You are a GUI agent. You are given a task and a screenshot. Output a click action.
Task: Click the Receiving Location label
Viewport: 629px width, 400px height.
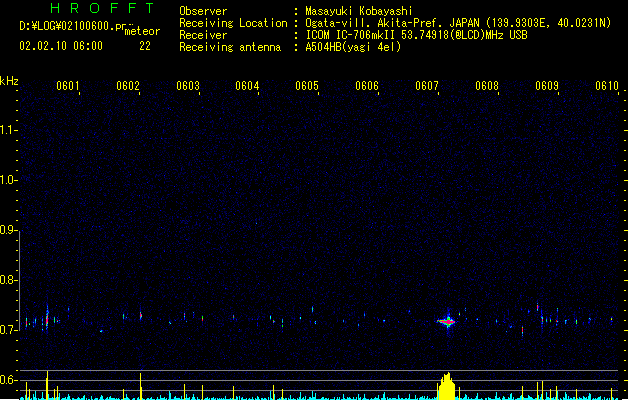point(233,23)
